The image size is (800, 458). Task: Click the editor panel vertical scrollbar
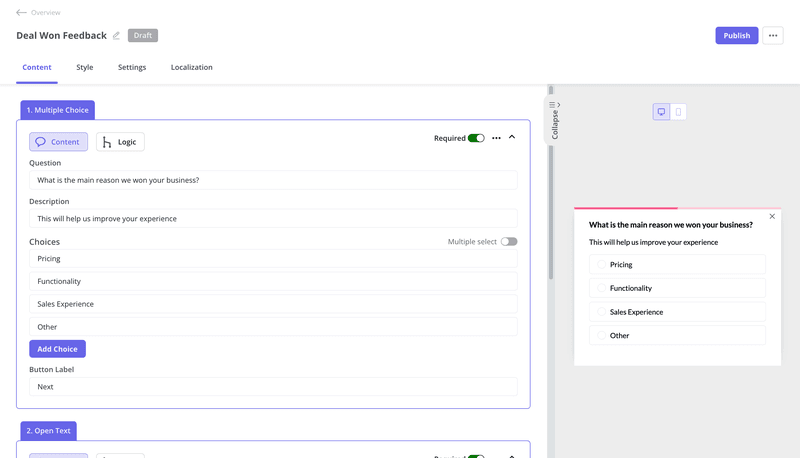(551, 184)
